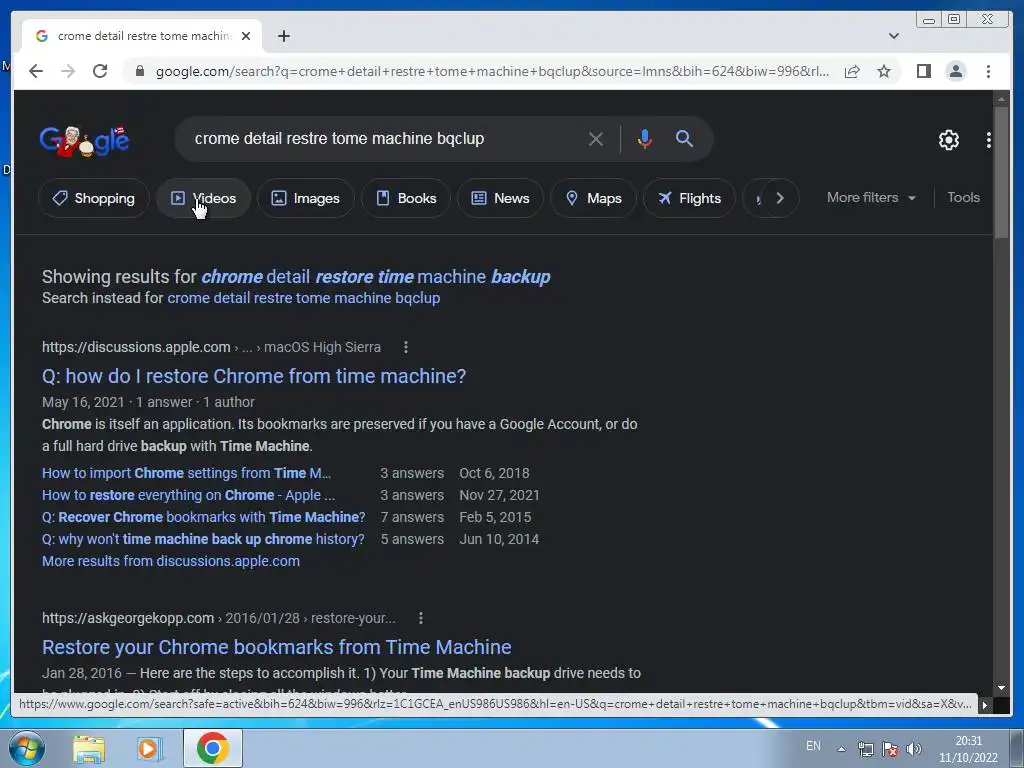Open Action Center flag tray icon
This screenshot has height=768, width=1024.
[x=889, y=749]
